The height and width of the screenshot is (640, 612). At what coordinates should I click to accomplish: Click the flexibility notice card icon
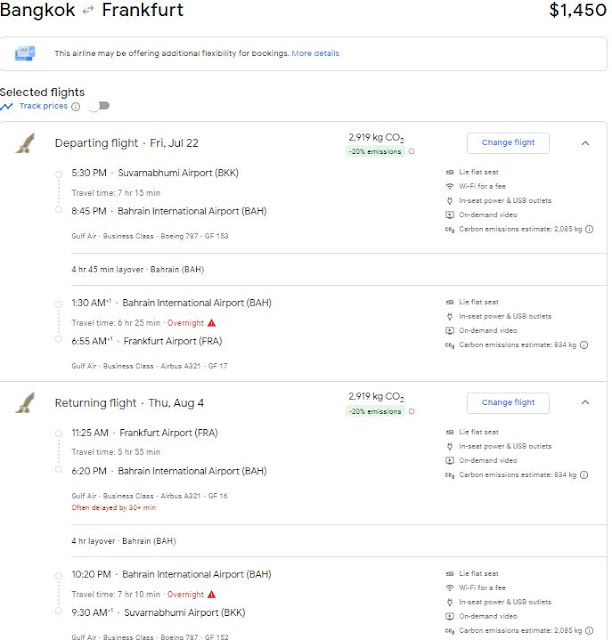[25, 53]
